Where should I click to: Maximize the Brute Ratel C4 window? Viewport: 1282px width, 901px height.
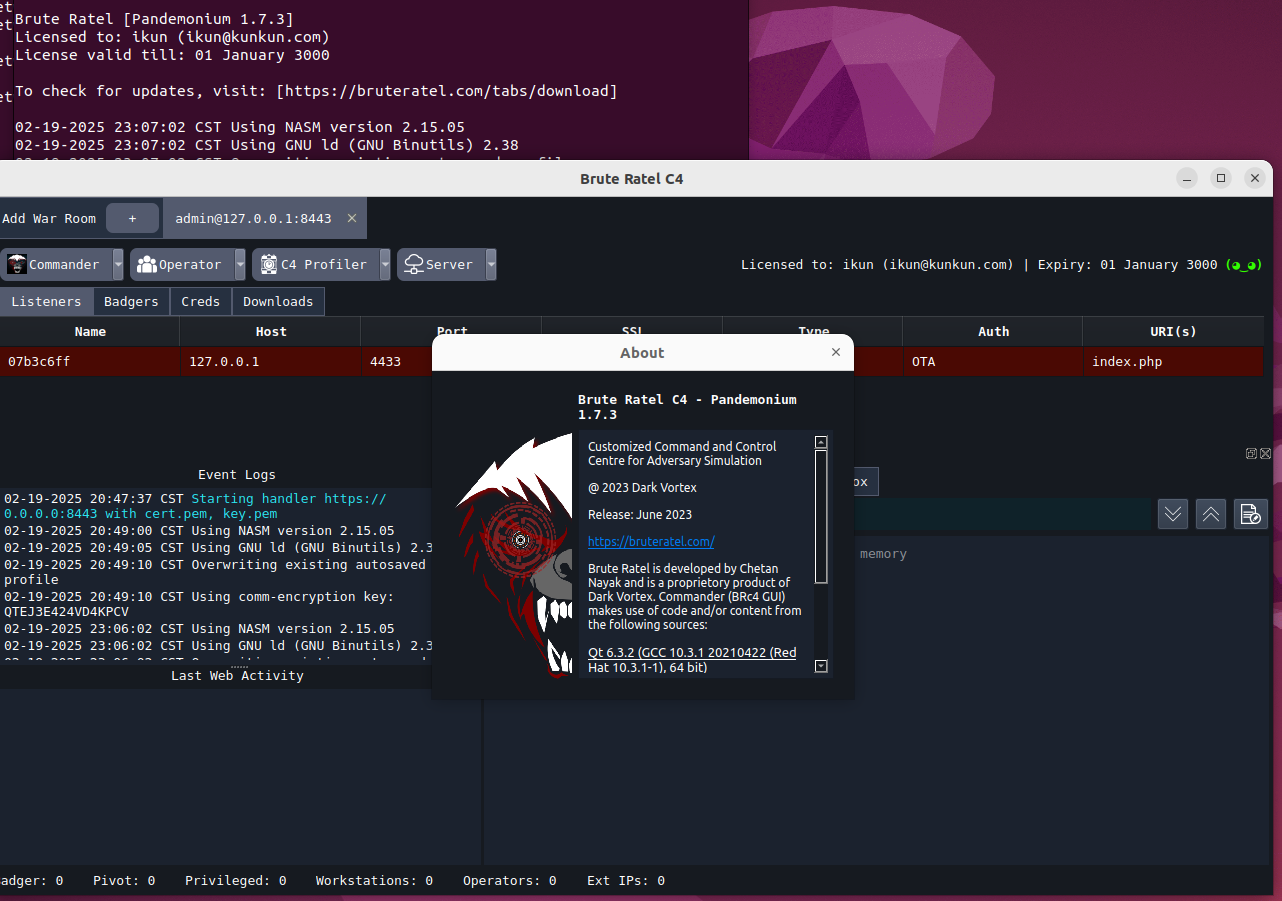[x=1220, y=178]
